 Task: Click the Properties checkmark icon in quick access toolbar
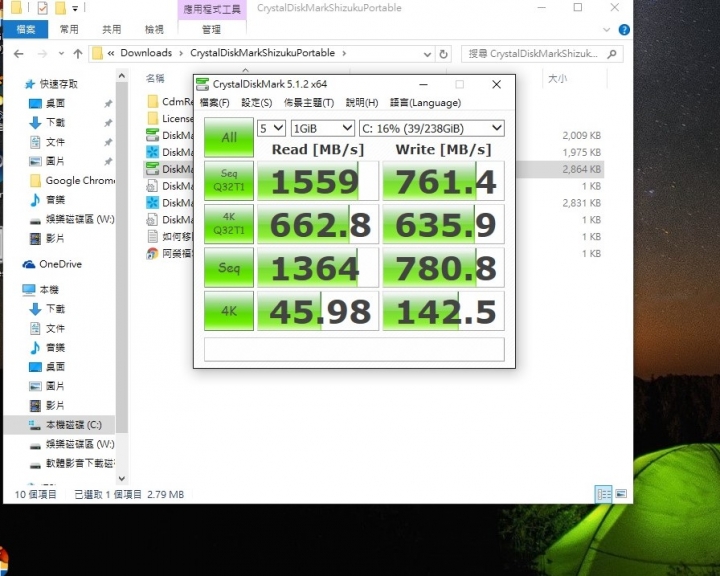coord(43,8)
